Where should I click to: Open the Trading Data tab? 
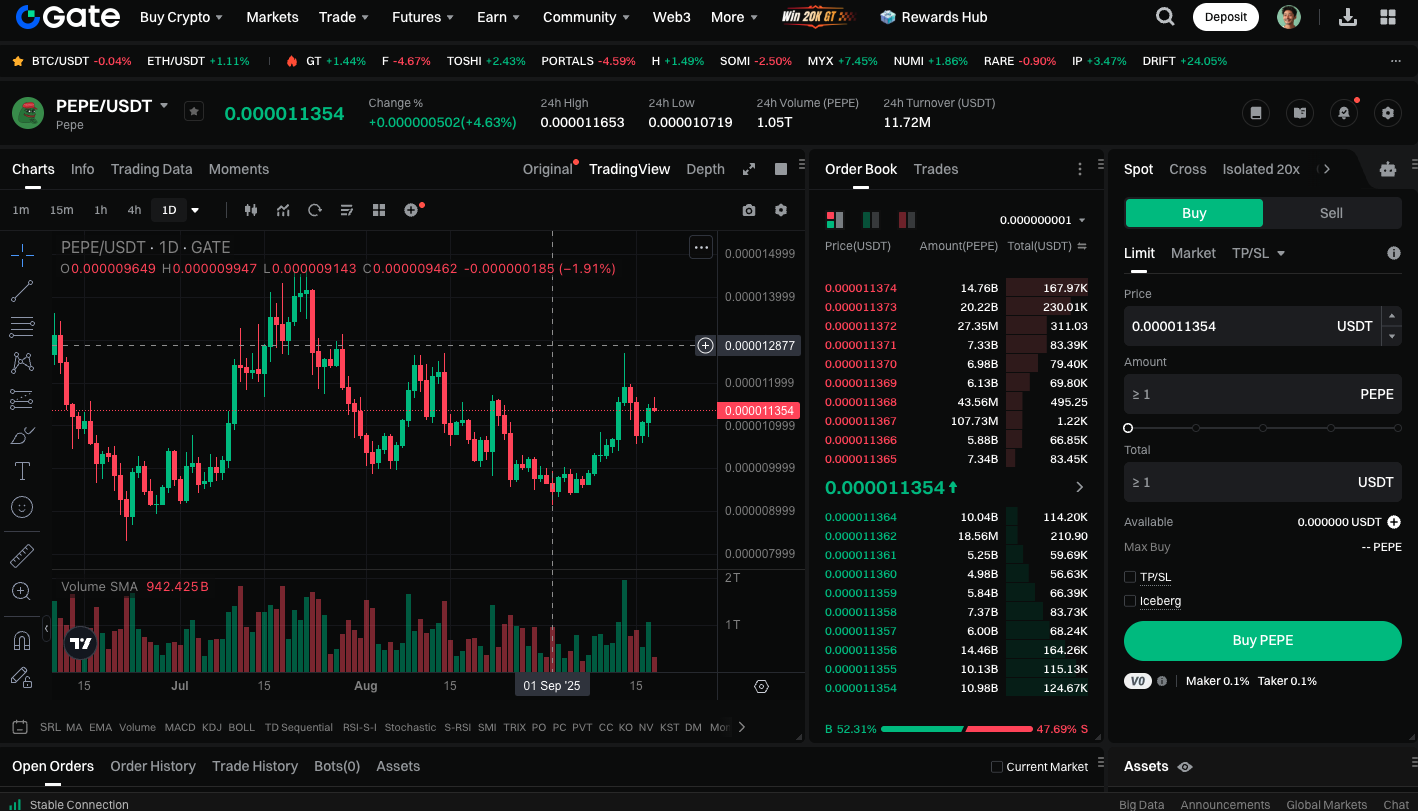coord(151,169)
